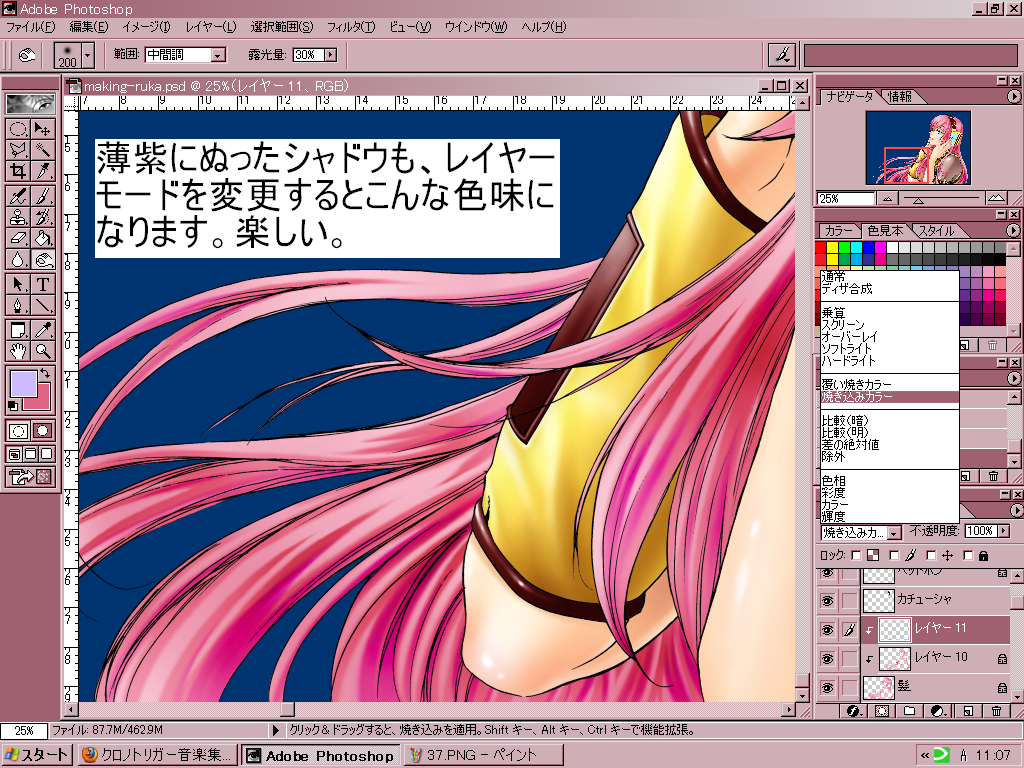
Task: Open the 不透明度 opacity slider arrow
Action: (1003, 532)
